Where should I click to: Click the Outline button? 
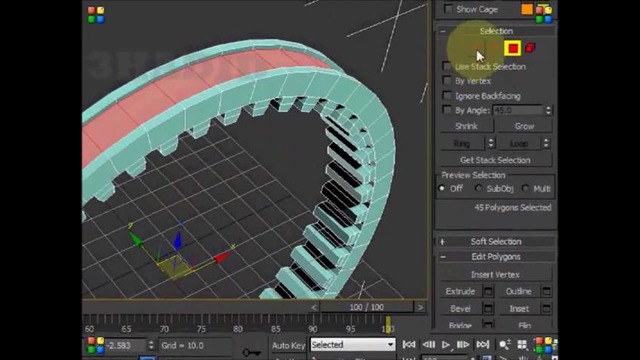coord(518,291)
